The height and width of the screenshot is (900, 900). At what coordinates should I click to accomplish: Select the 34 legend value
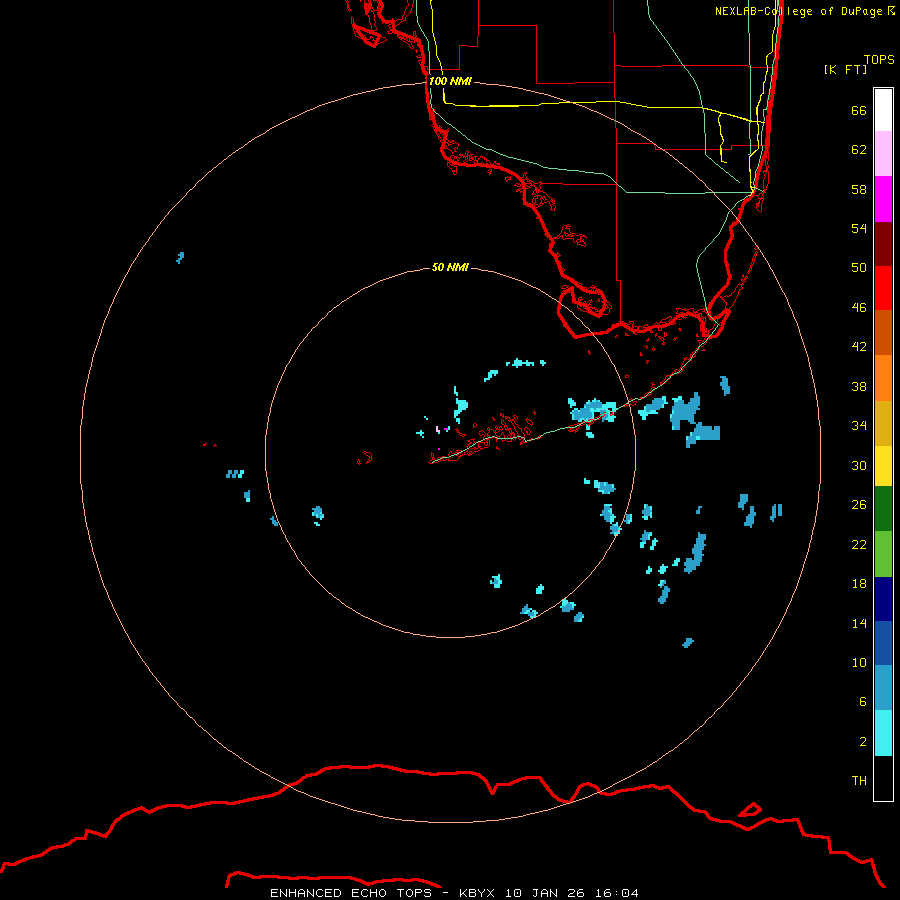click(x=859, y=425)
